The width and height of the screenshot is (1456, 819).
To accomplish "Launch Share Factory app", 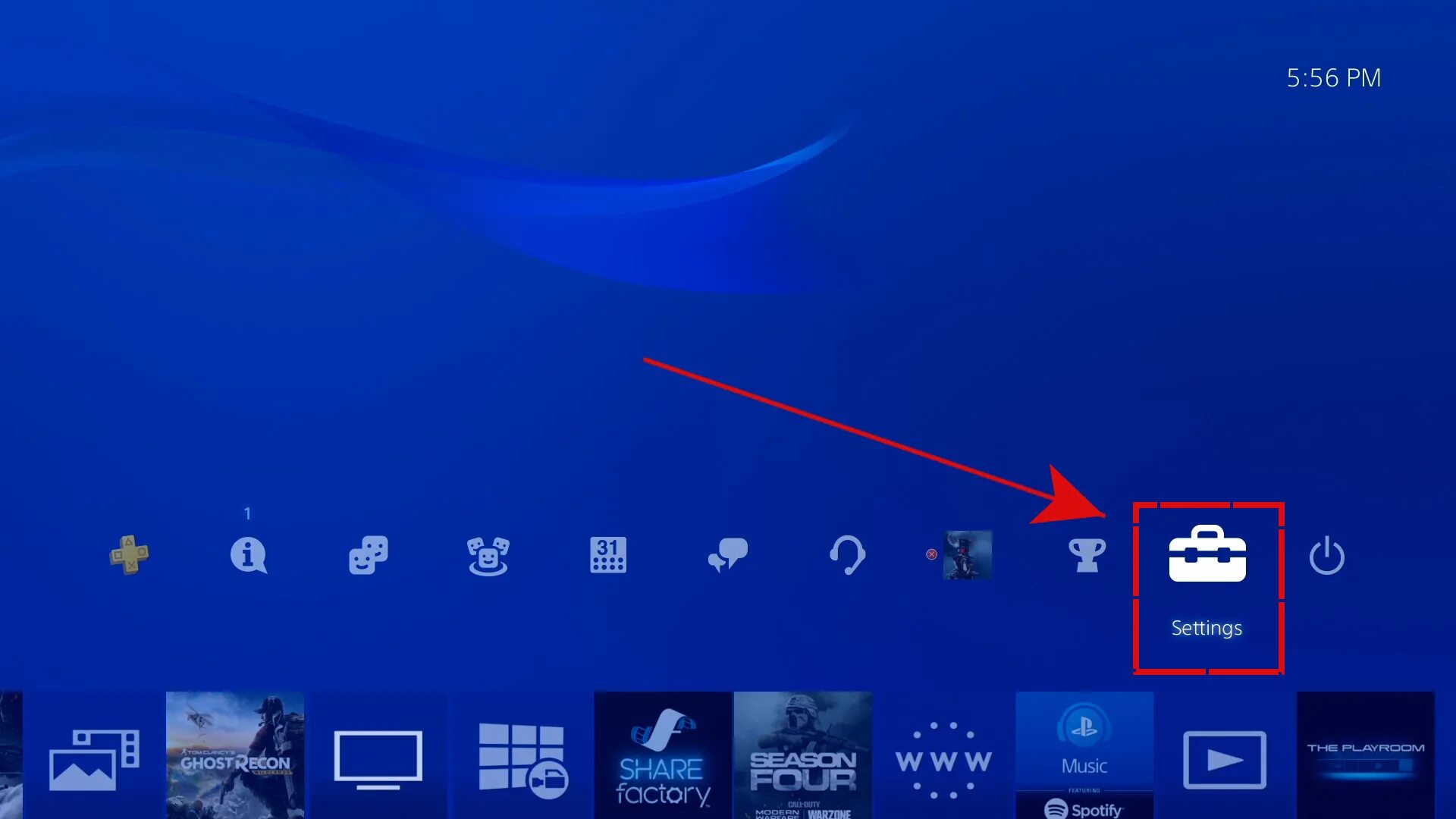I will tap(659, 756).
